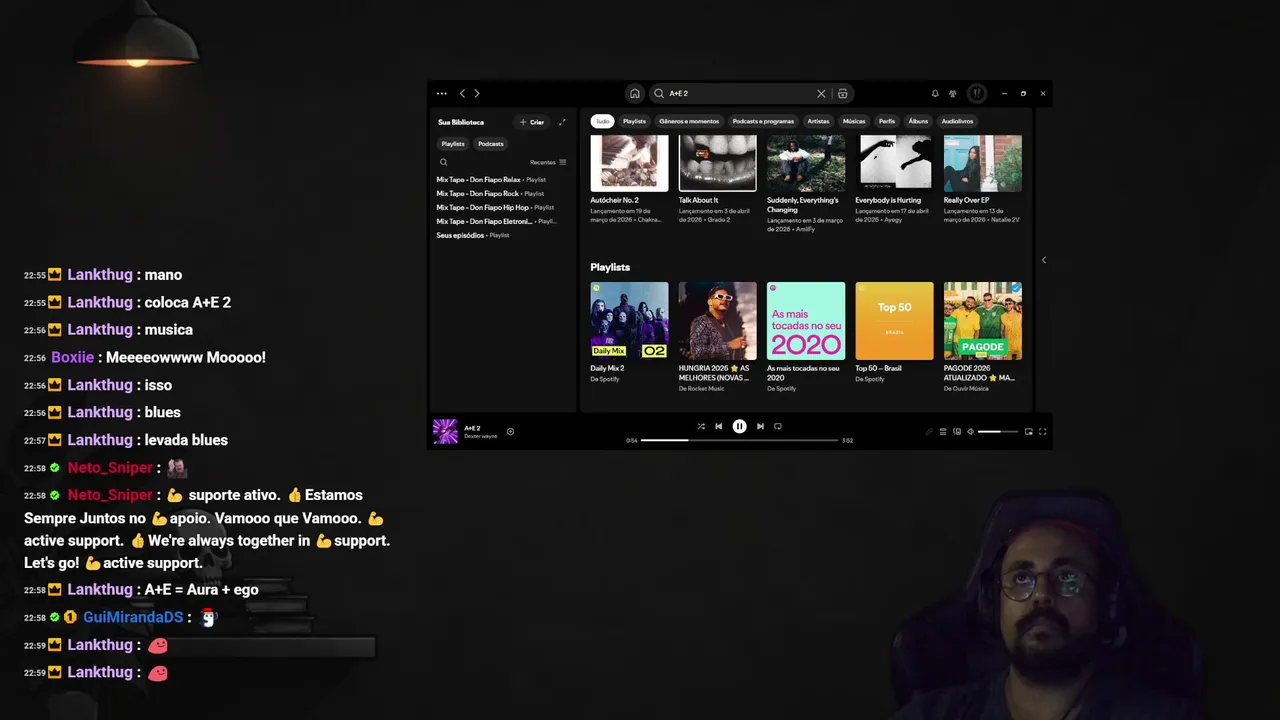
Task: Open Really Over EP album cover
Action: click(983, 163)
